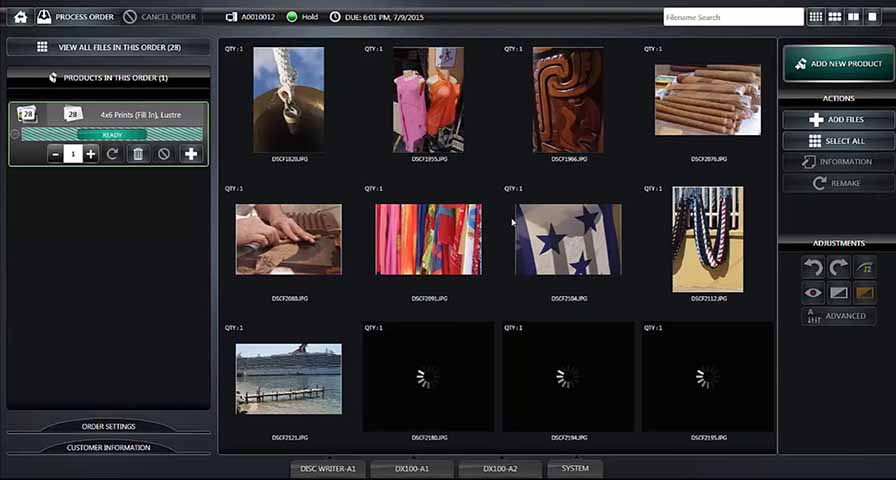896x480 pixels.
Task: Rotate image counterclockwise with left arrow
Action: (x=812, y=267)
